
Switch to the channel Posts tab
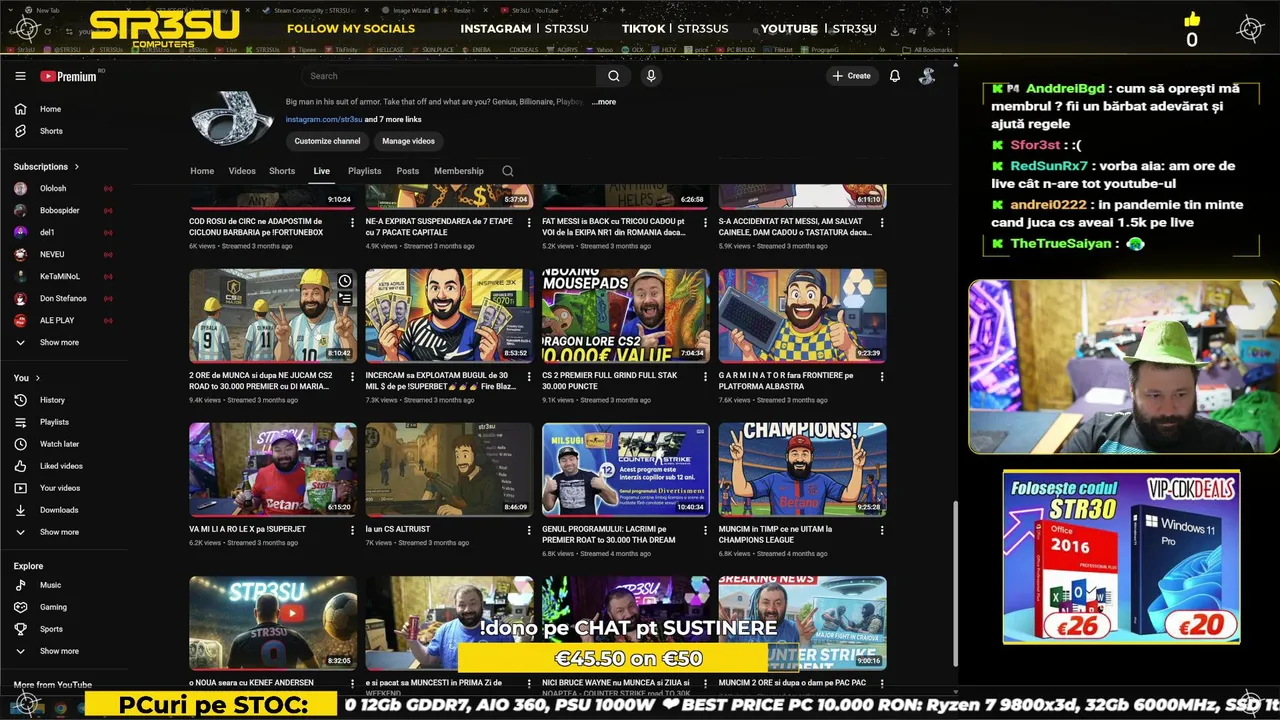(407, 171)
